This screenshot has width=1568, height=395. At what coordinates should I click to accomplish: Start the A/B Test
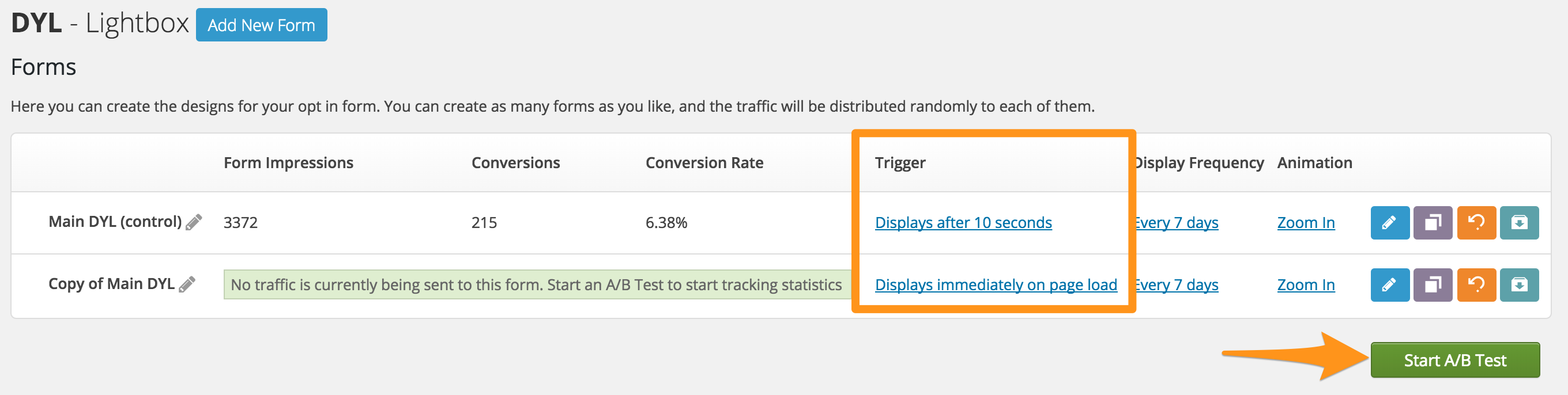tap(1455, 360)
